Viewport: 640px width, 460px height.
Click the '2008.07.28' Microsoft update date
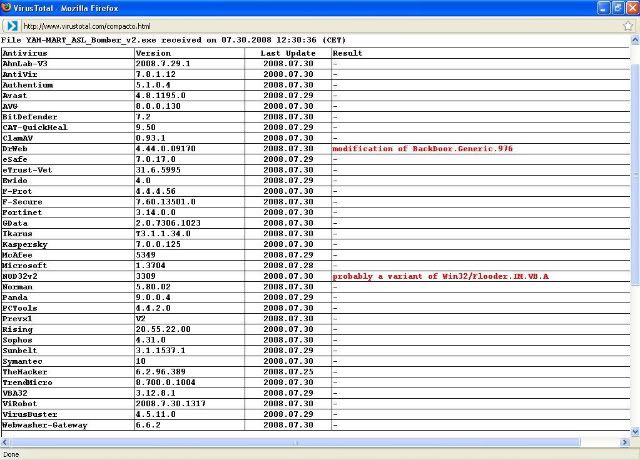tap(288, 266)
